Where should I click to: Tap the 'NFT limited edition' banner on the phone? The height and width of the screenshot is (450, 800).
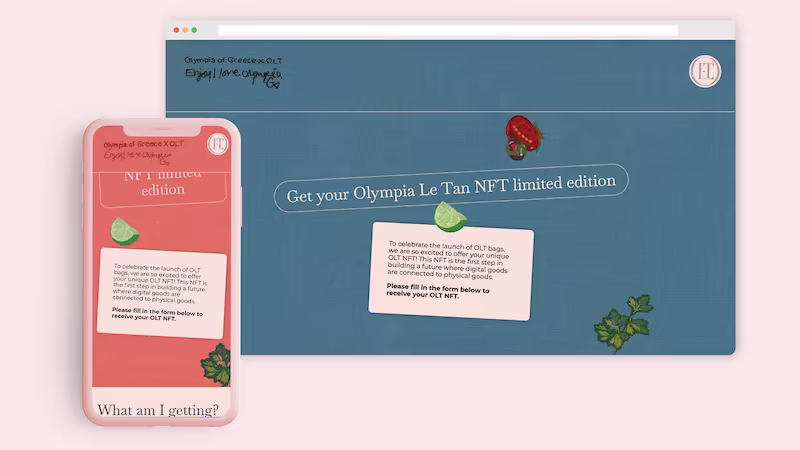(x=163, y=188)
